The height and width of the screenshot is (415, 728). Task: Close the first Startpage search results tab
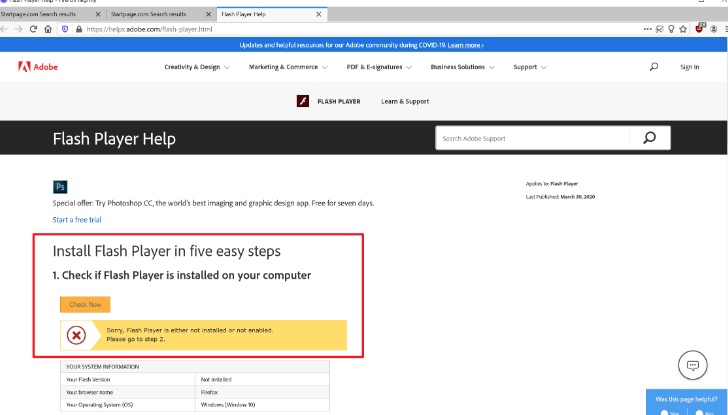tap(98, 14)
